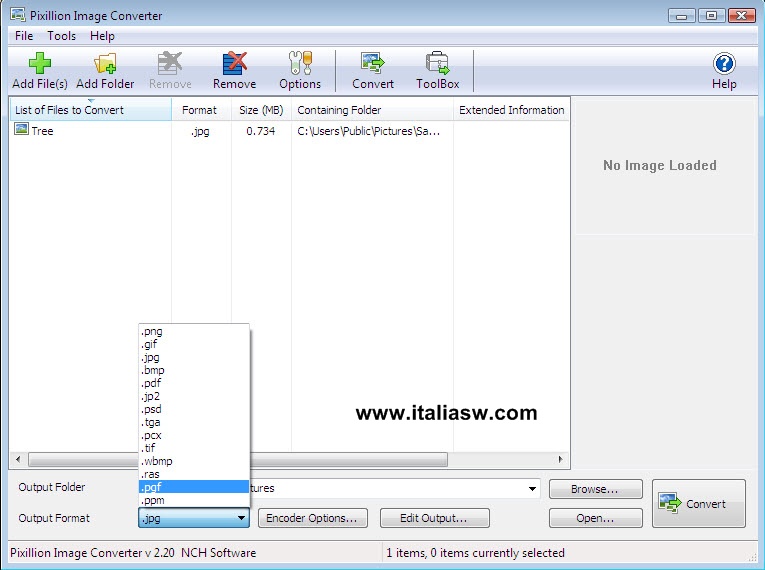The image size is (765, 570).
Task: Open the Tools menu
Action: coord(61,36)
